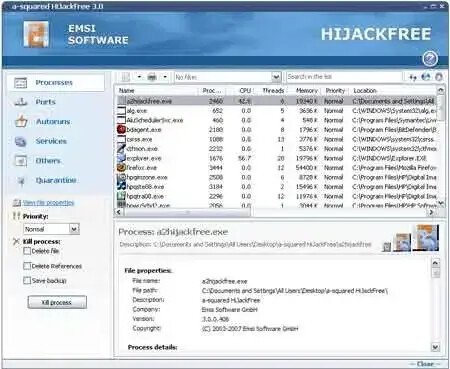
Task: Click the print toolbar icon
Action: click(152, 77)
